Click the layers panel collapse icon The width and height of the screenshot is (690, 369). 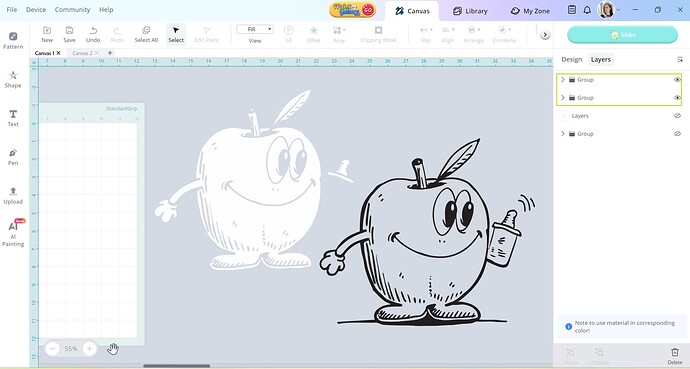click(x=679, y=59)
